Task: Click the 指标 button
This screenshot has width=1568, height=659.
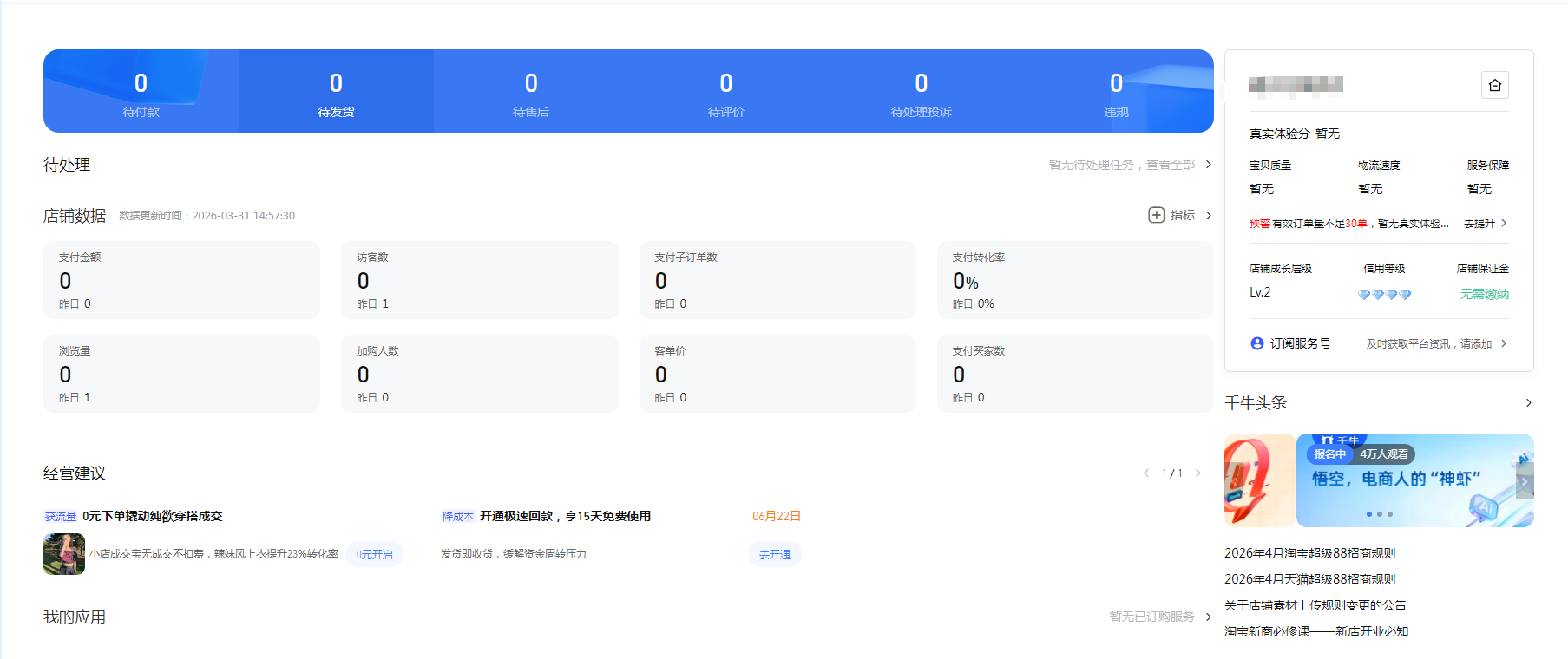Action: coord(1182,215)
